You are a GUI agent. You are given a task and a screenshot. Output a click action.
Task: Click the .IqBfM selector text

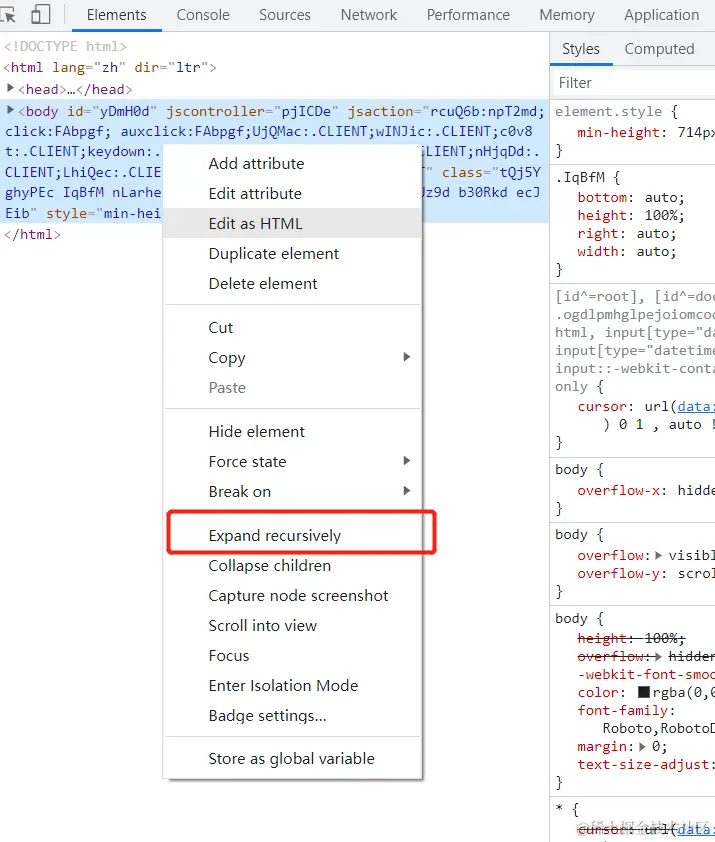pyautogui.click(x=580, y=177)
